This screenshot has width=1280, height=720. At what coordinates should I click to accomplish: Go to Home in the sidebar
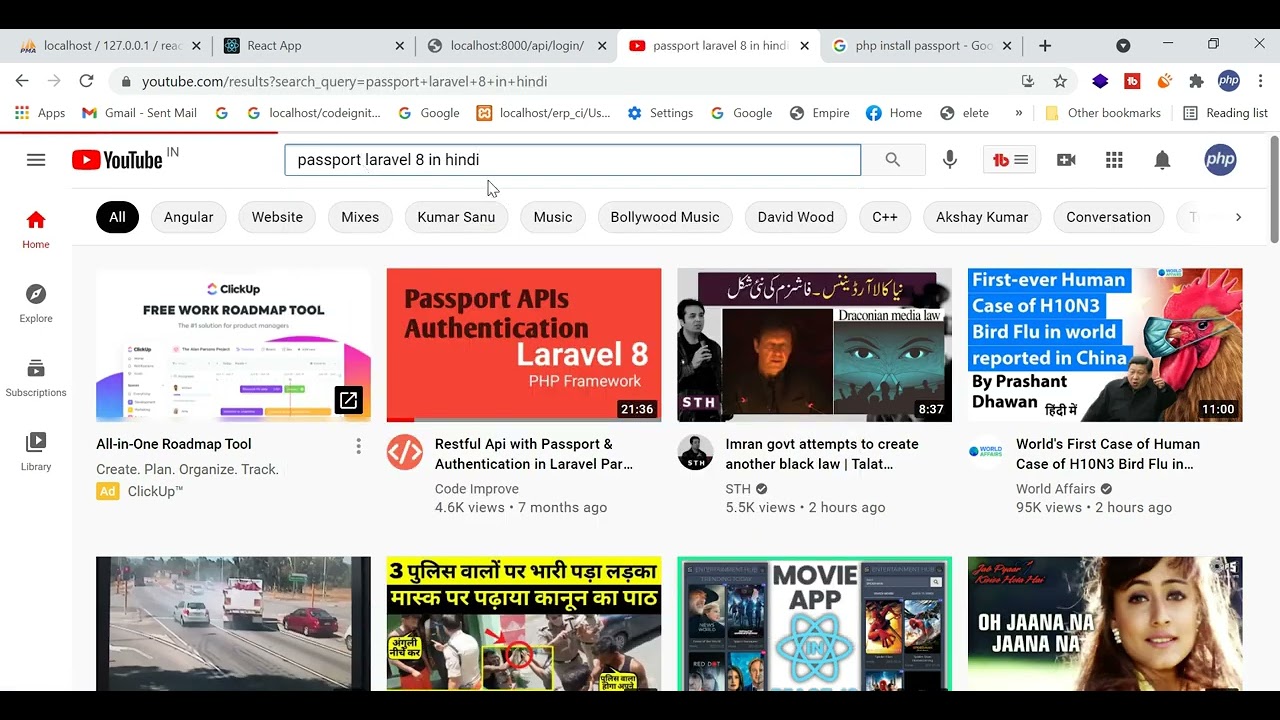(36, 230)
